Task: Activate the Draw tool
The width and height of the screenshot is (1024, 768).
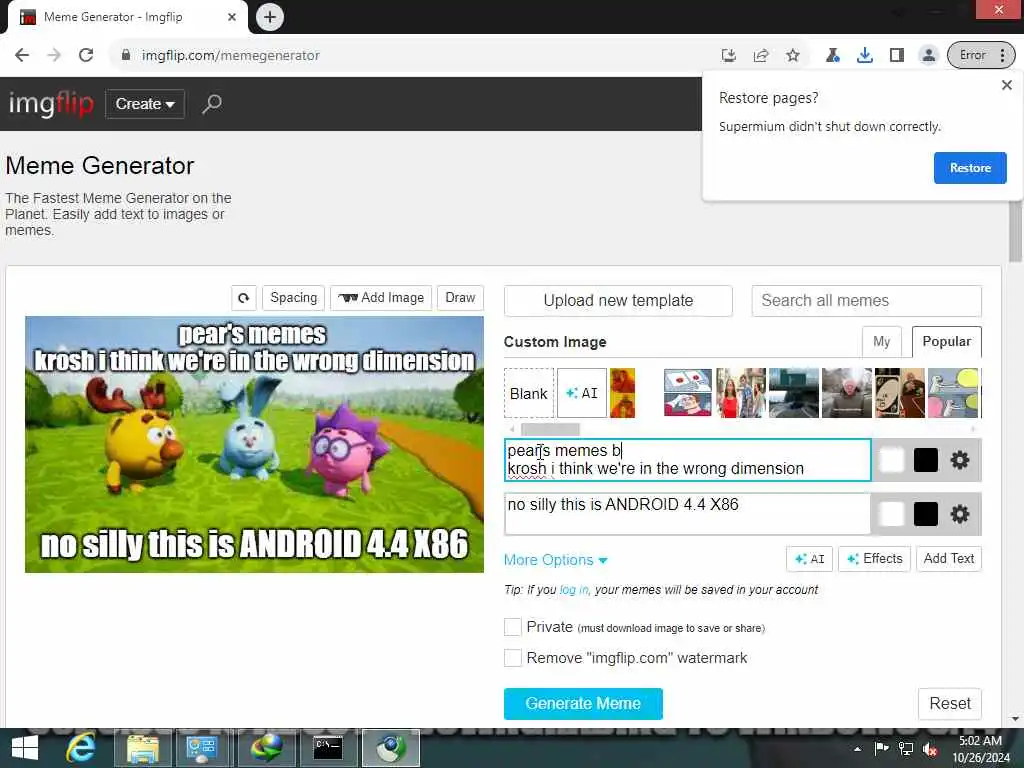Action: 460,298
